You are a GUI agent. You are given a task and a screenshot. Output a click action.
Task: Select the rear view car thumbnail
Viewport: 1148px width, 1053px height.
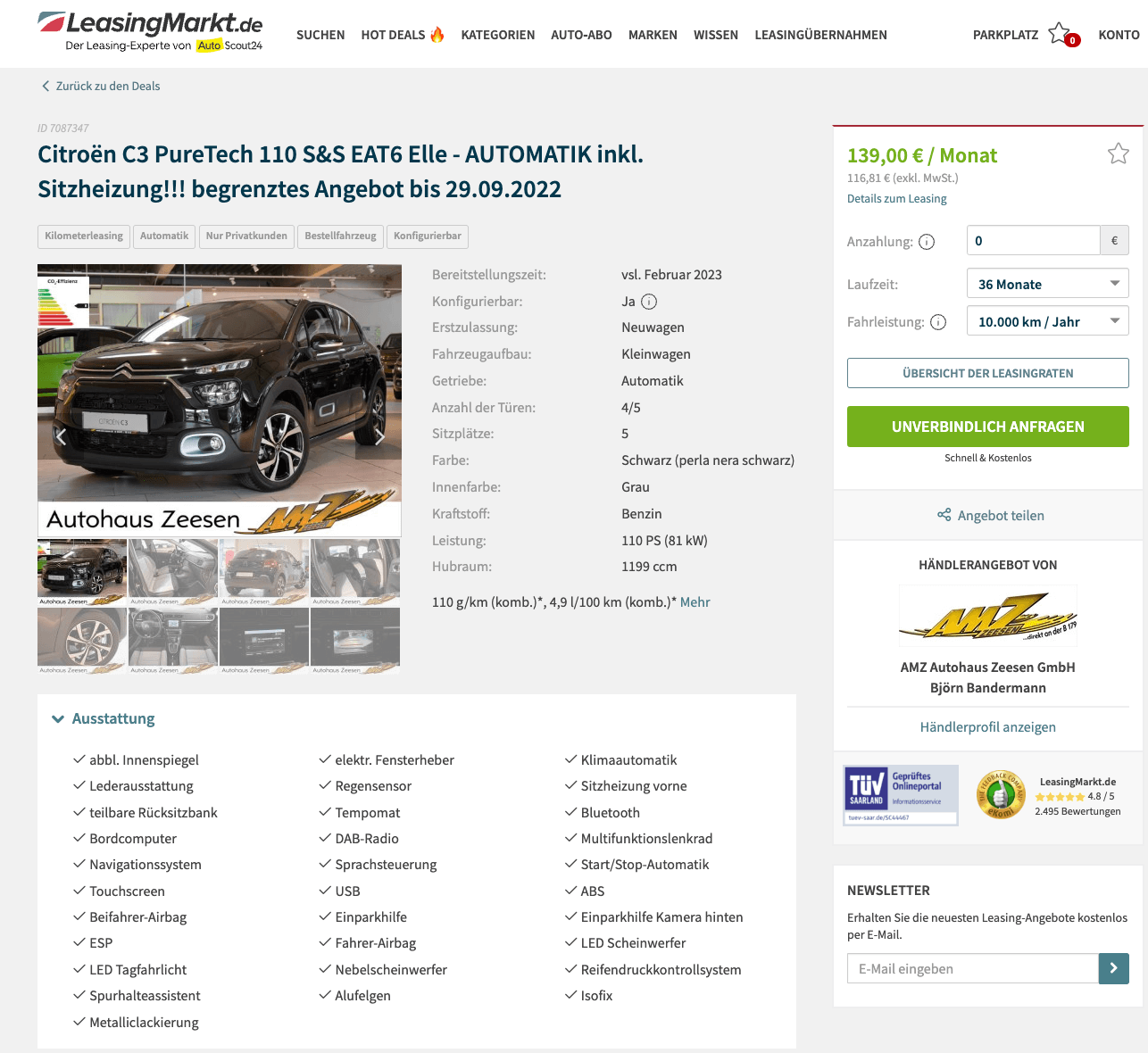[x=264, y=572]
